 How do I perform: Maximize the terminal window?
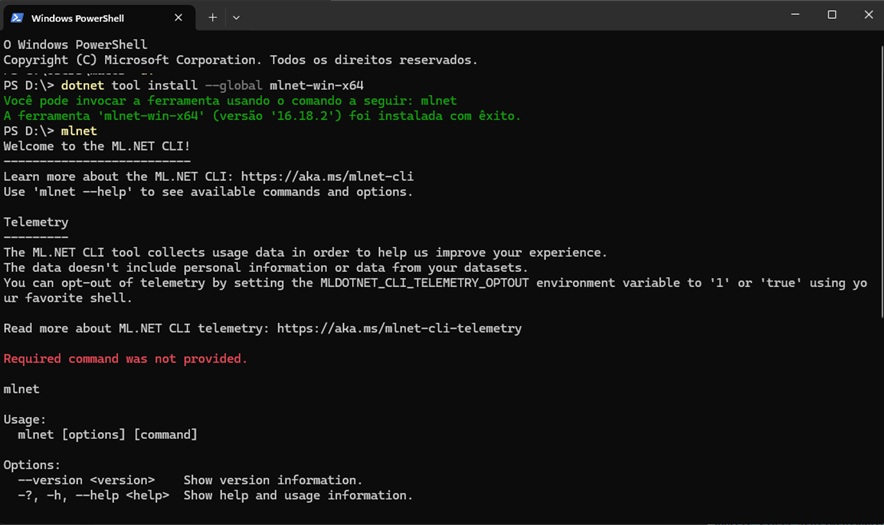click(831, 15)
